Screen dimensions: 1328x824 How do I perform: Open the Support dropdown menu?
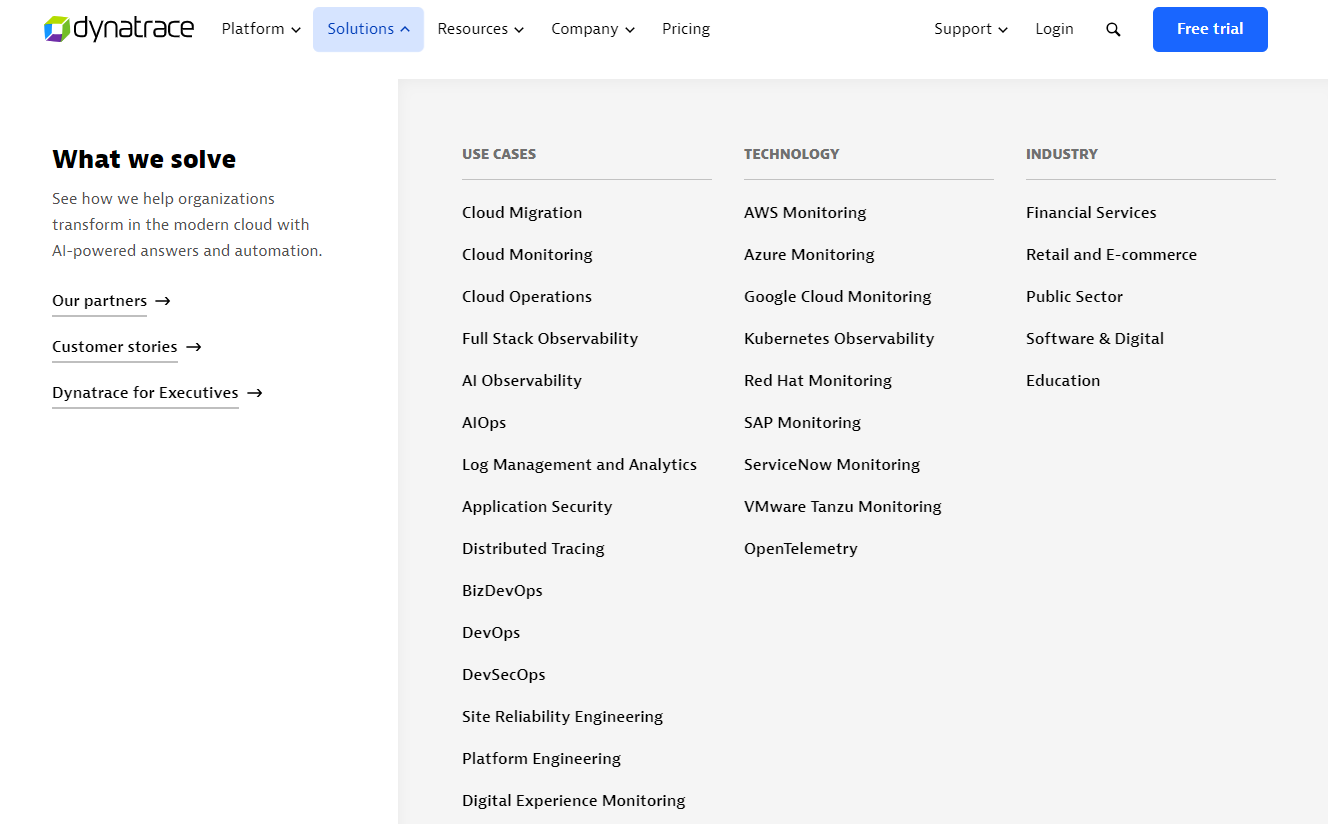pos(971,29)
